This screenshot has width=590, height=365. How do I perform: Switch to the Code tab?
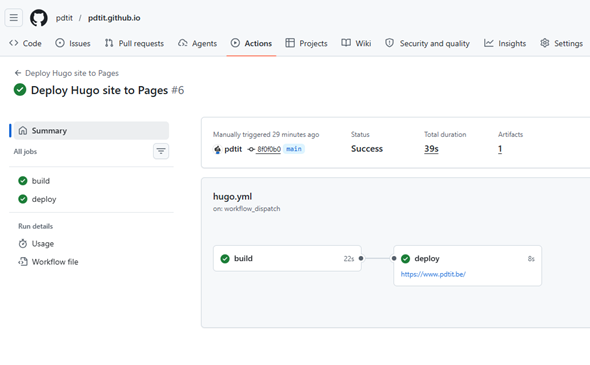pos(25,43)
